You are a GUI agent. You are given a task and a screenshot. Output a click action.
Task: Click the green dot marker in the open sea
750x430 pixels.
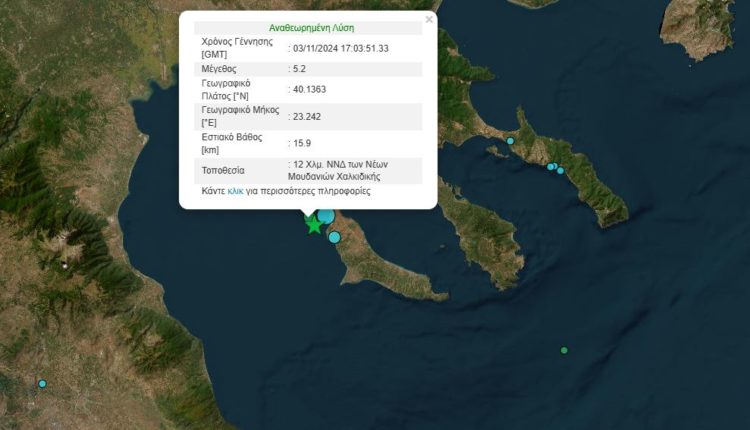[564, 350]
